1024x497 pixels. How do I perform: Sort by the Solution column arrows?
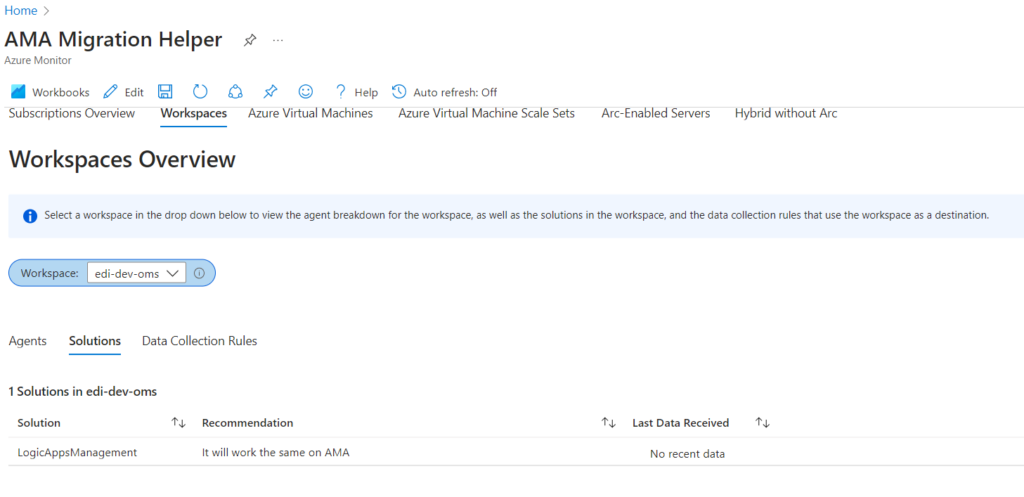[x=179, y=423]
